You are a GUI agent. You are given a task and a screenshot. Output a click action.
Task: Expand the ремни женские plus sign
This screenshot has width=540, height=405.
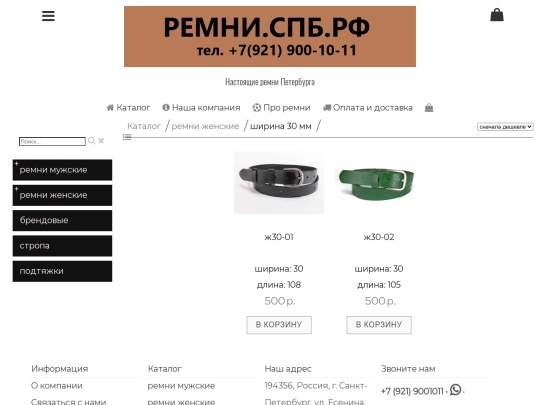pos(16,189)
